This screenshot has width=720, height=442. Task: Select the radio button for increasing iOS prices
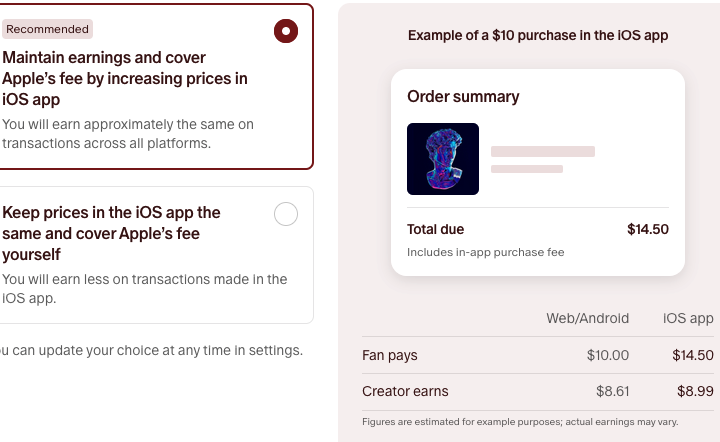coord(286,31)
